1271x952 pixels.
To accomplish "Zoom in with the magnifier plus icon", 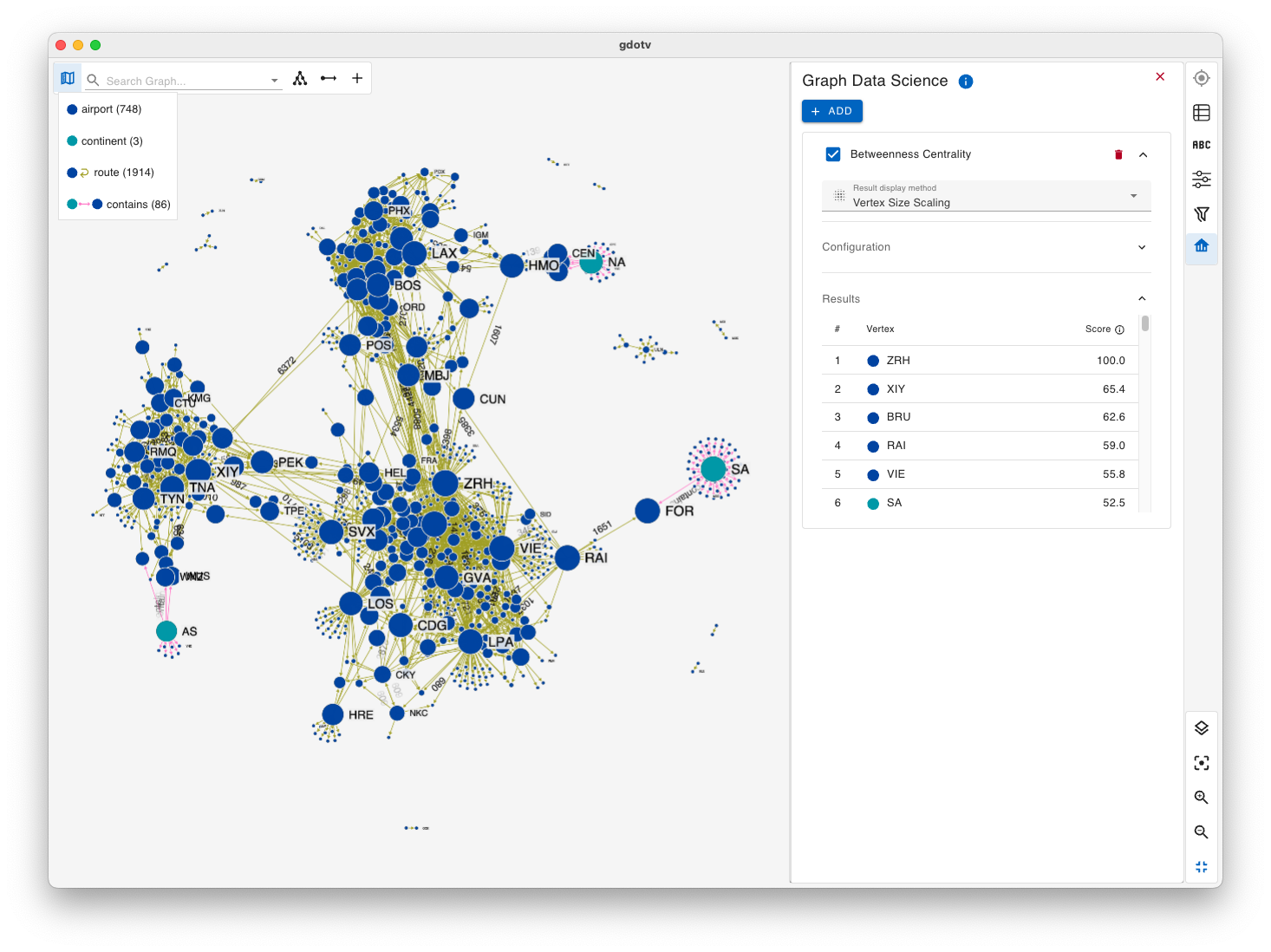I will pyautogui.click(x=1202, y=798).
